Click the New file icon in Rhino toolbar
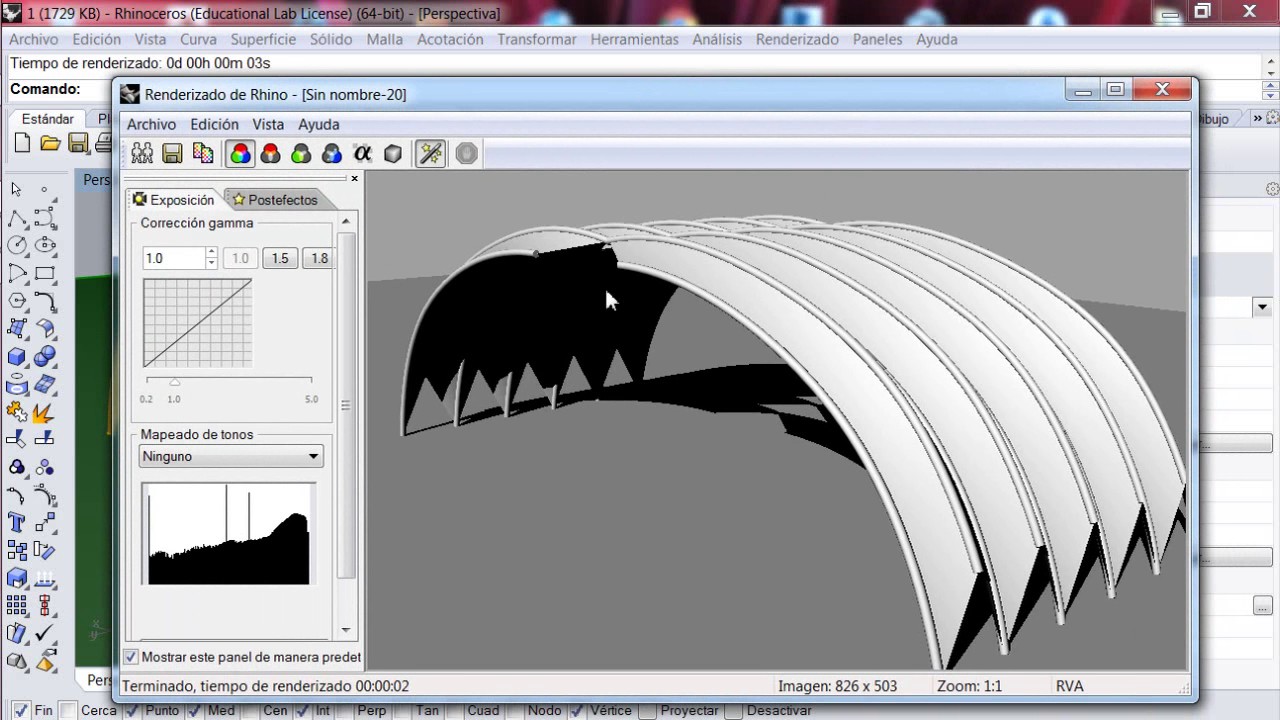The height and width of the screenshot is (720, 1280). pyautogui.click(x=22, y=144)
